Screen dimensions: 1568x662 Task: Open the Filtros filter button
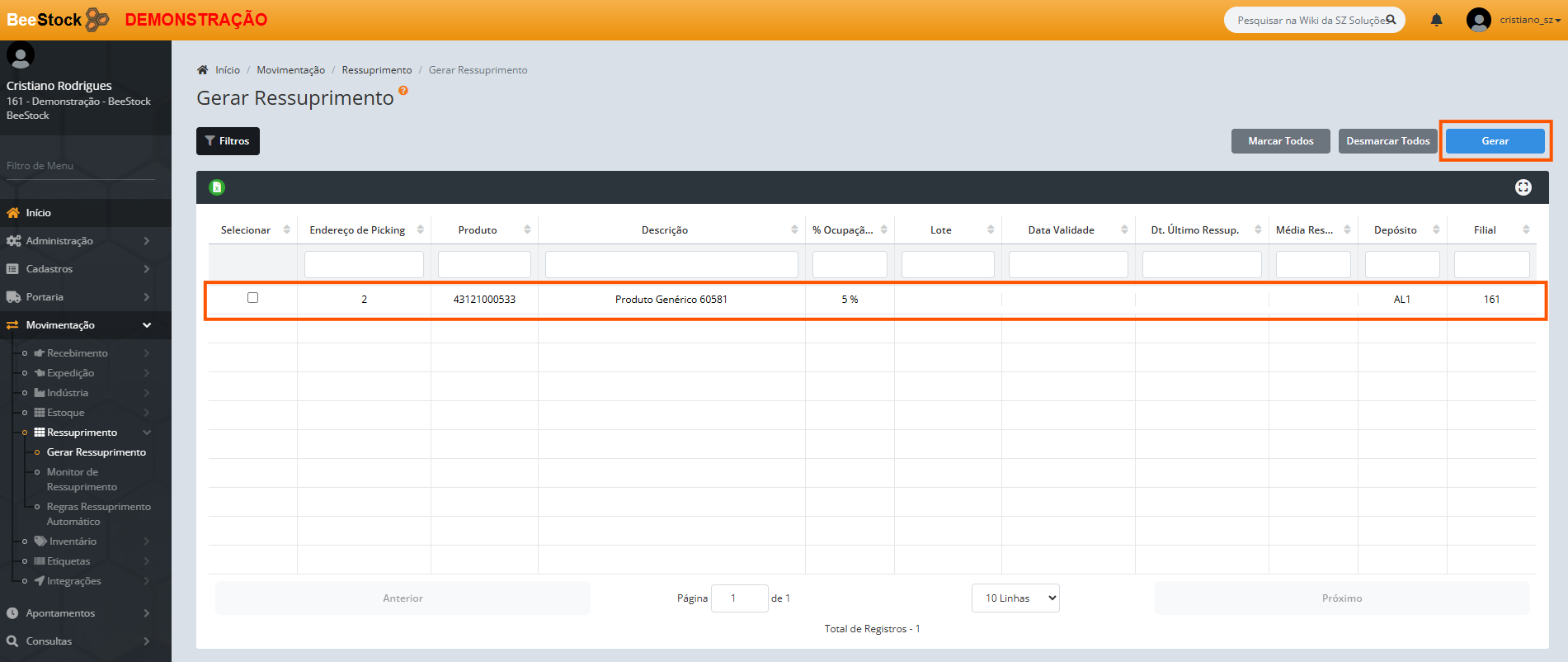pos(228,141)
